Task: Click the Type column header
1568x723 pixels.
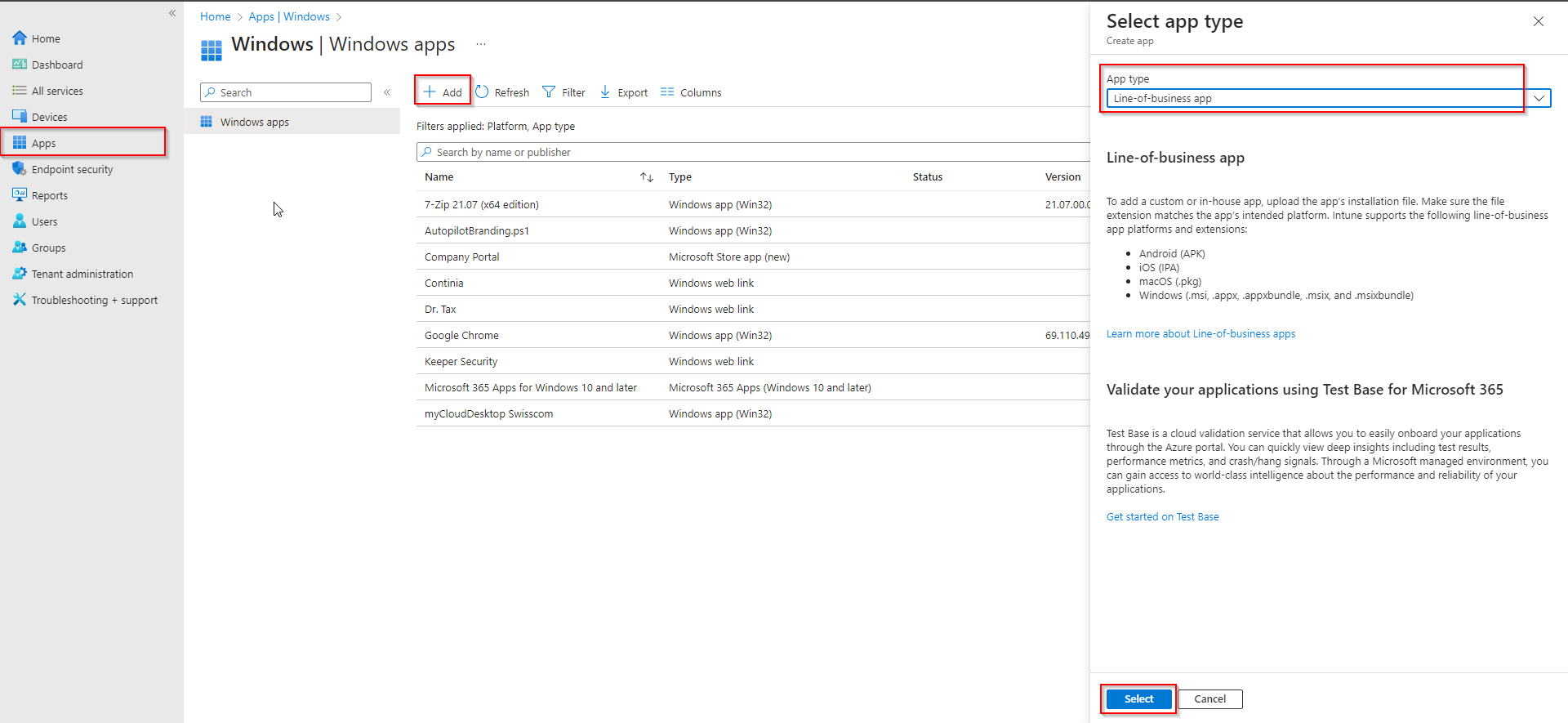Action: tap(680, 177)
